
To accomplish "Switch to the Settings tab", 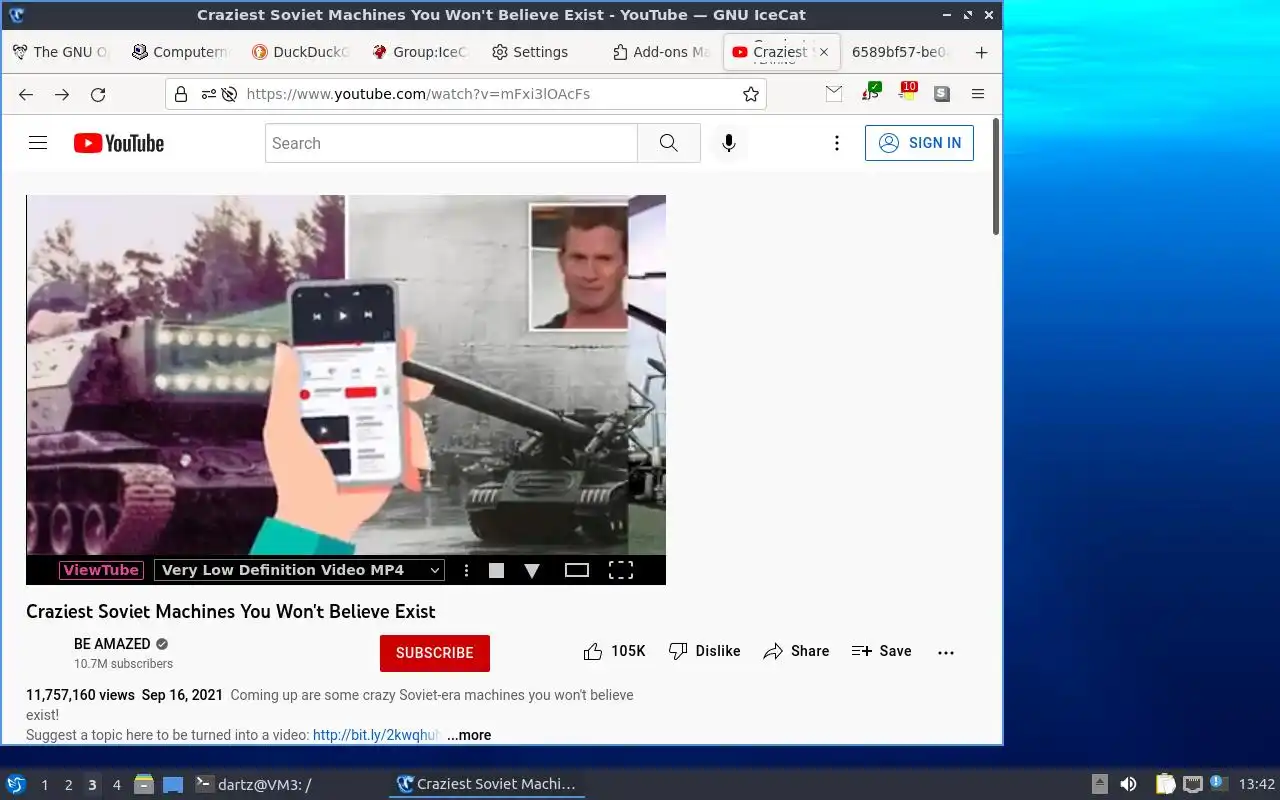I will [x=540, y=52].
